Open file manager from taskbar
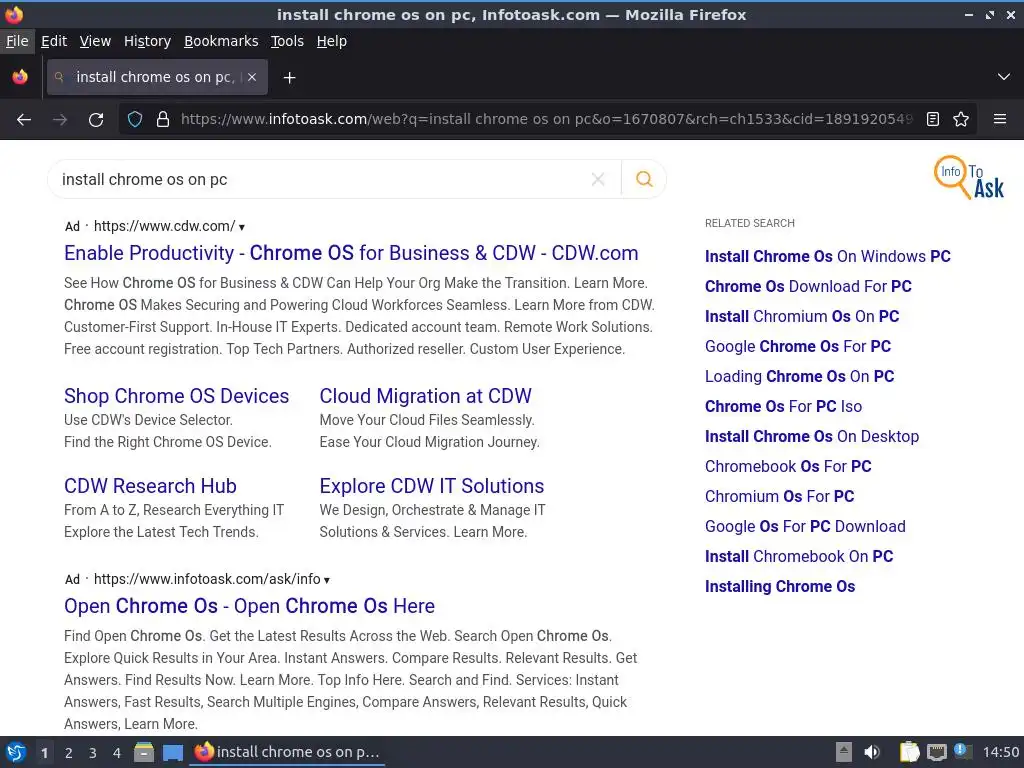The image size is (1024, 768). pos(144,752)
